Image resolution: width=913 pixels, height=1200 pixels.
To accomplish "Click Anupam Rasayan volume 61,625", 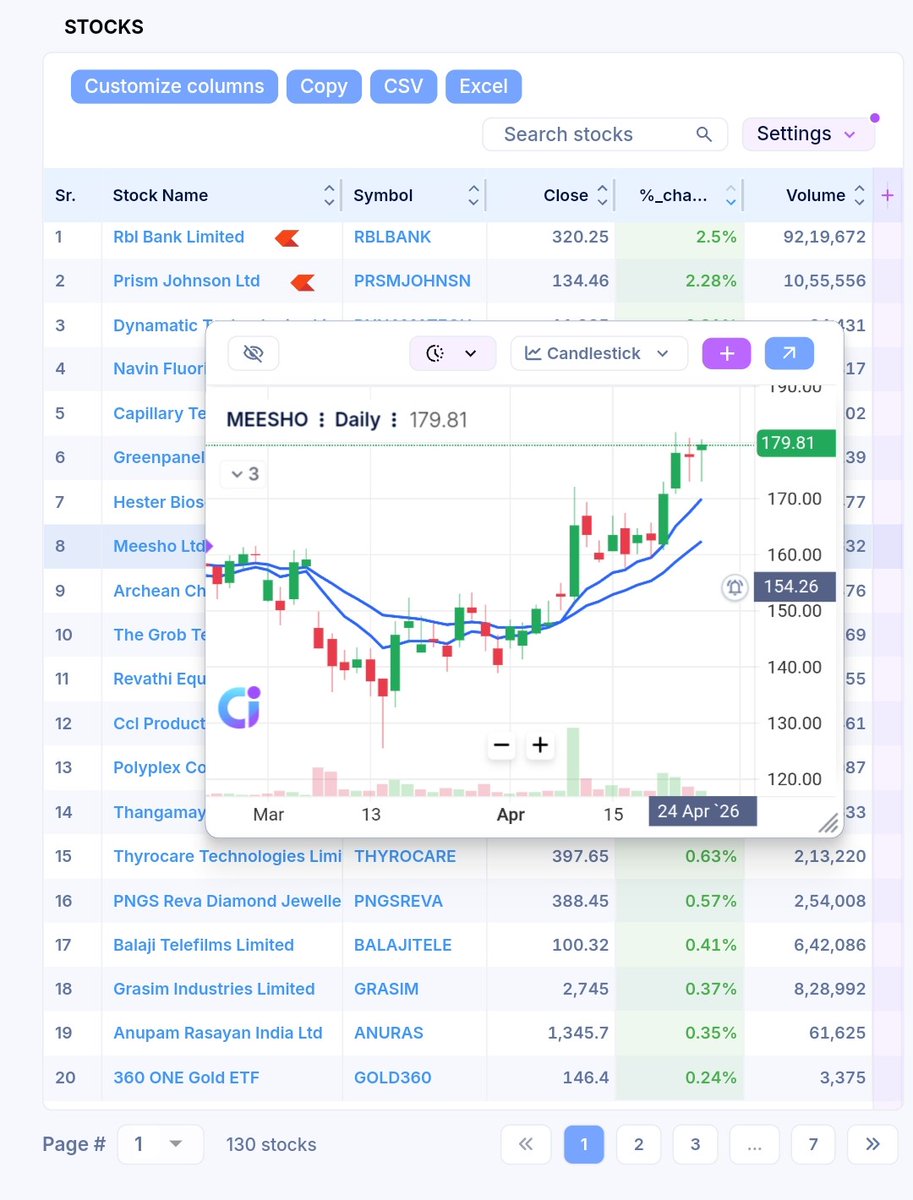I will (836, 1033).
